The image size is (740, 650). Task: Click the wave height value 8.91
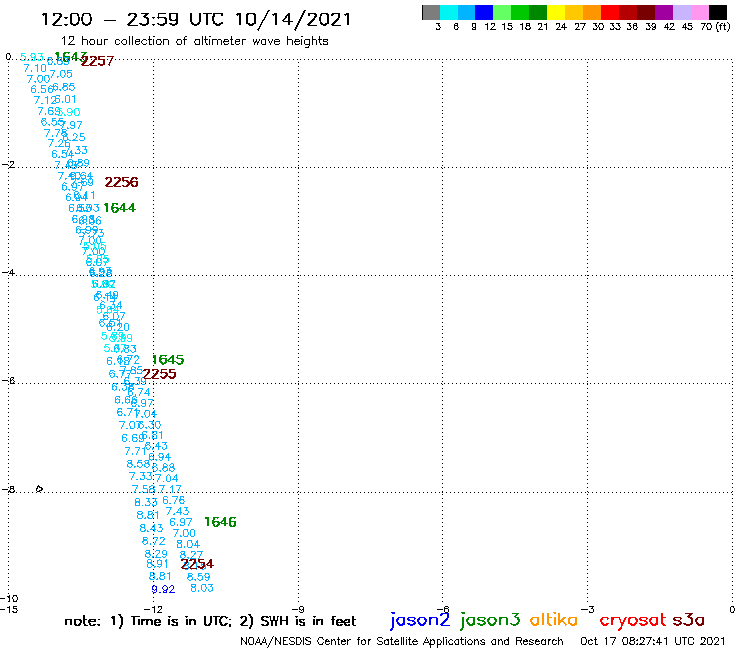coord(157,564)
